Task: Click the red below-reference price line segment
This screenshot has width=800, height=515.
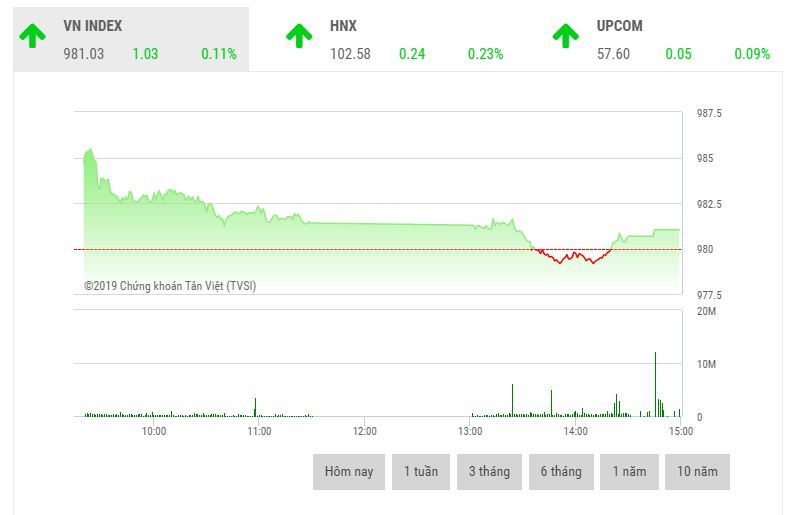Action: pos(570,257)
